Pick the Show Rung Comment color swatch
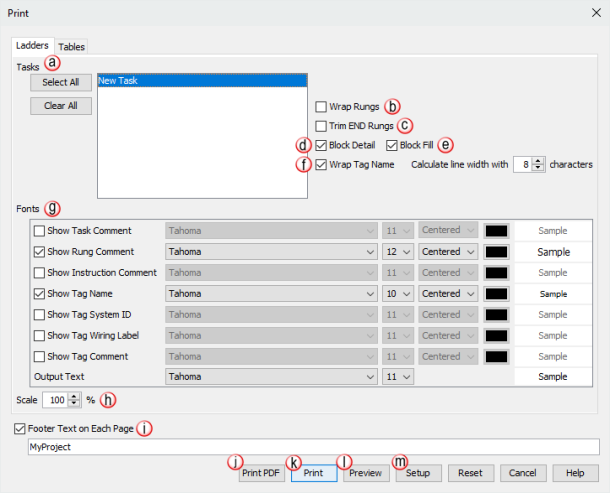Image resolution: width=610 pixels, height=493 pixels. [495, 251]
